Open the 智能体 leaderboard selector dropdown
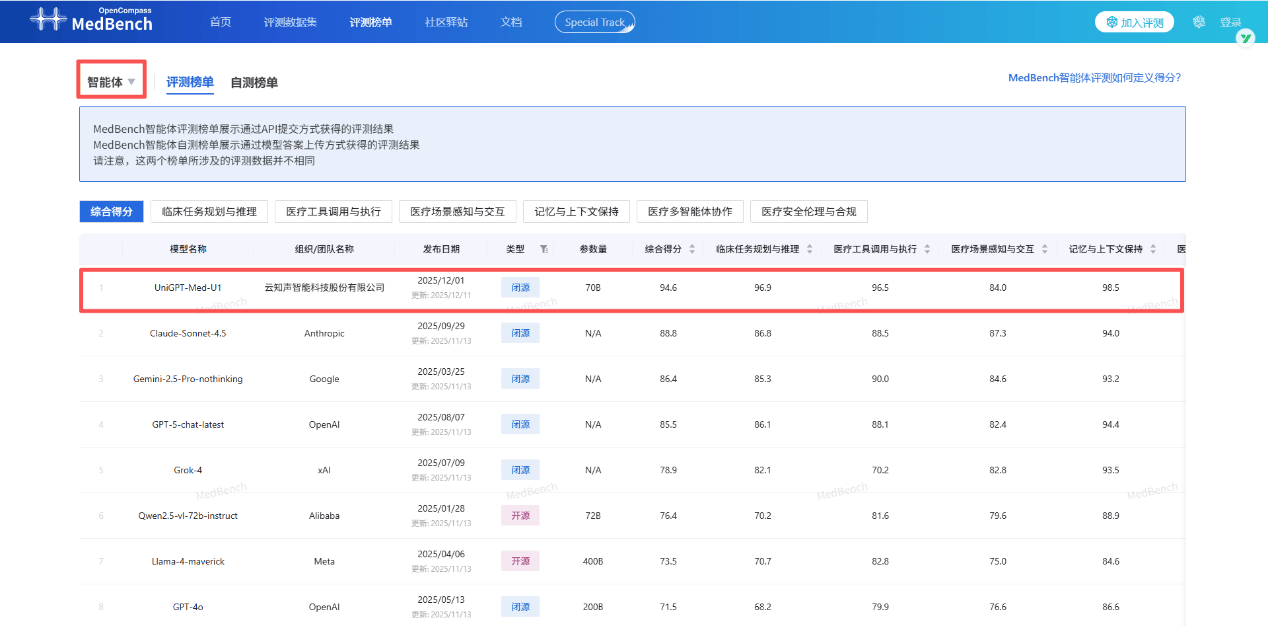Screen dimensions: 1268x626 coord(110,79)
